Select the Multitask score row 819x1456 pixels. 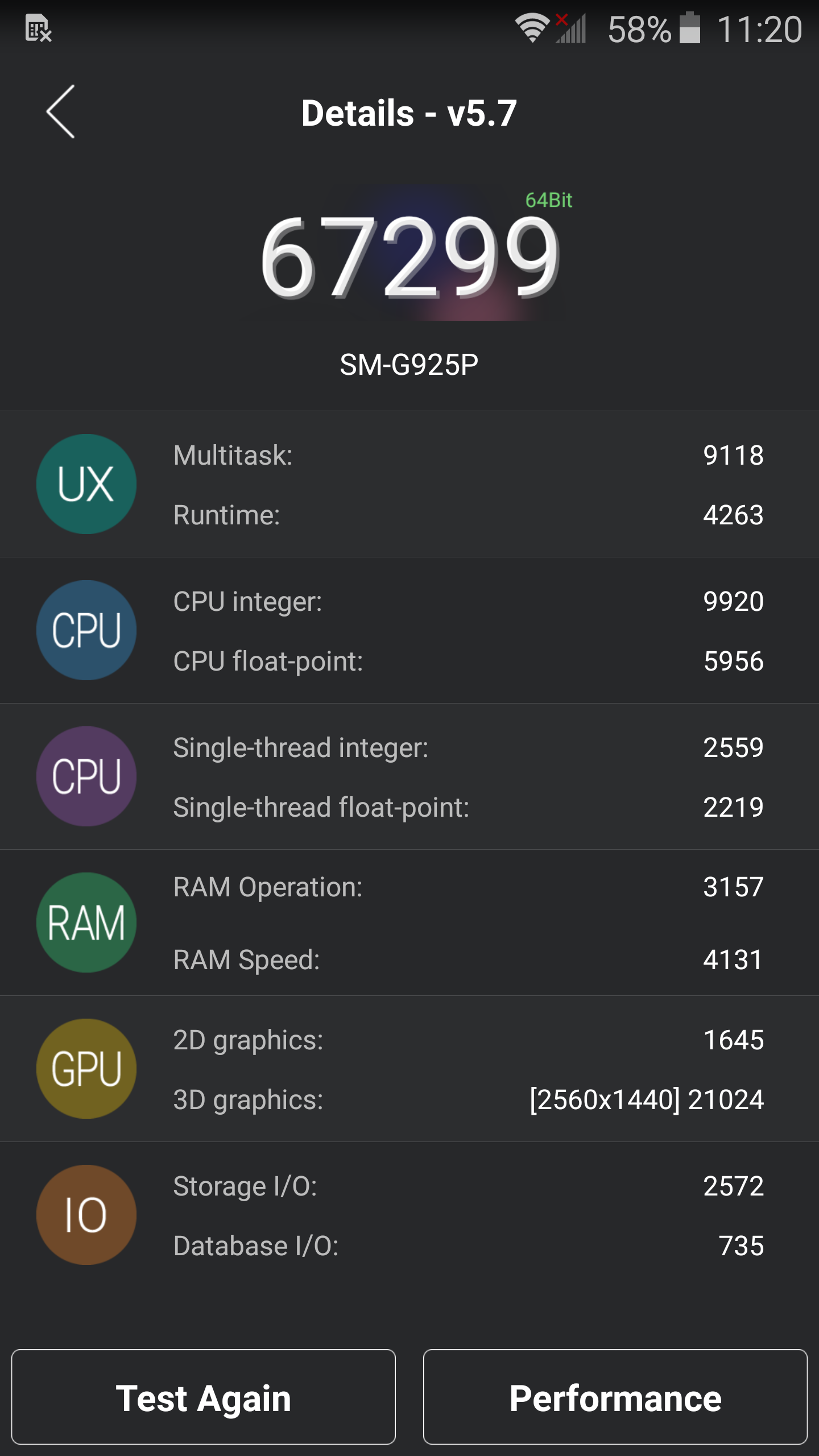coord(468,456)
